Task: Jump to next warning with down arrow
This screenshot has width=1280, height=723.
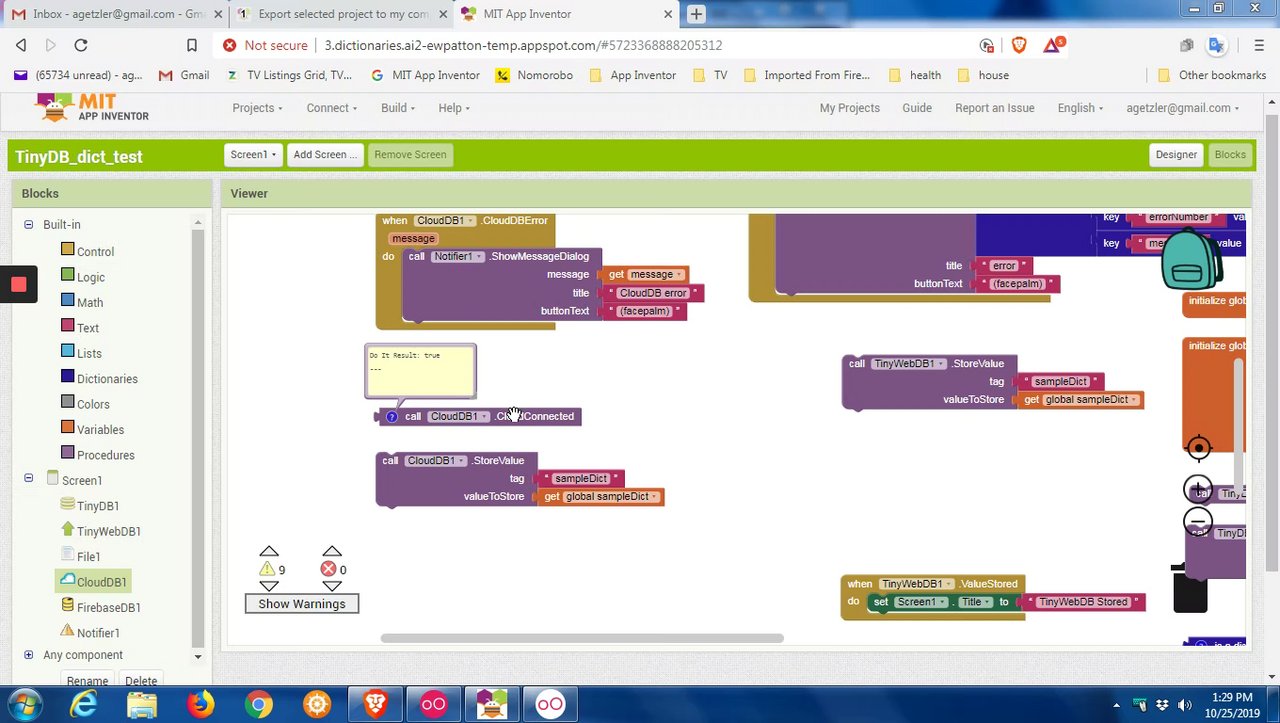Action: [269, 586]
